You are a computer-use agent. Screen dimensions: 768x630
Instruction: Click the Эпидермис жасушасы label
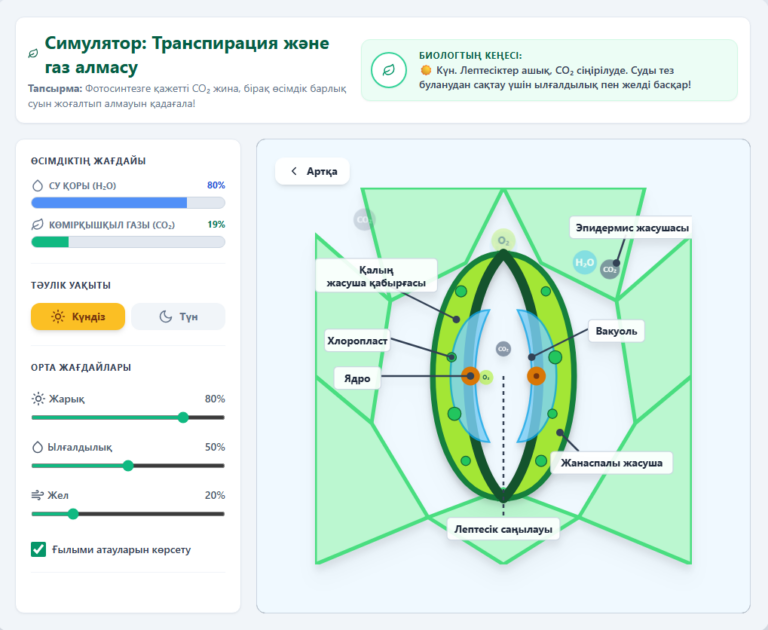(x=632, y=228)
